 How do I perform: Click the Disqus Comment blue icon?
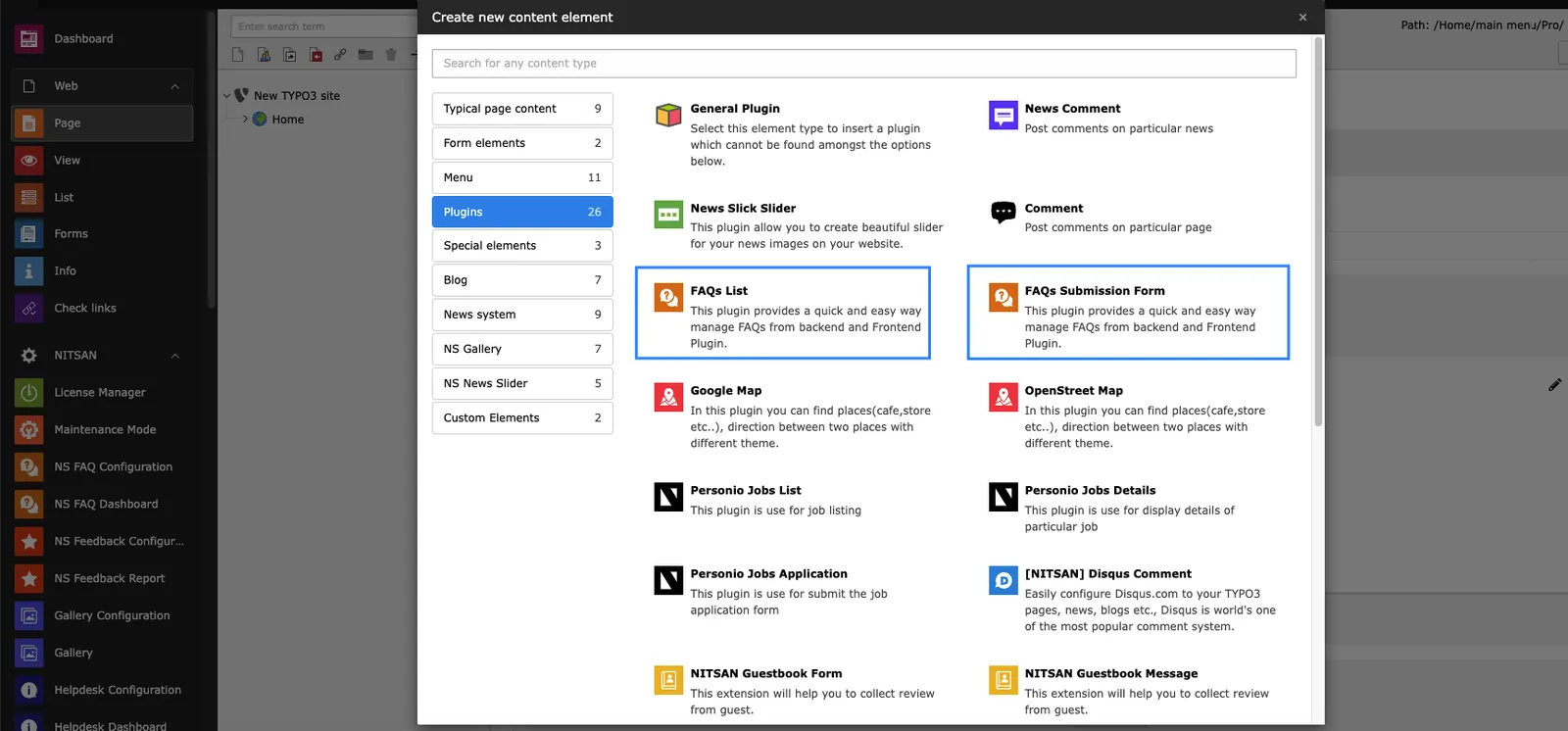pos(1004,580)
